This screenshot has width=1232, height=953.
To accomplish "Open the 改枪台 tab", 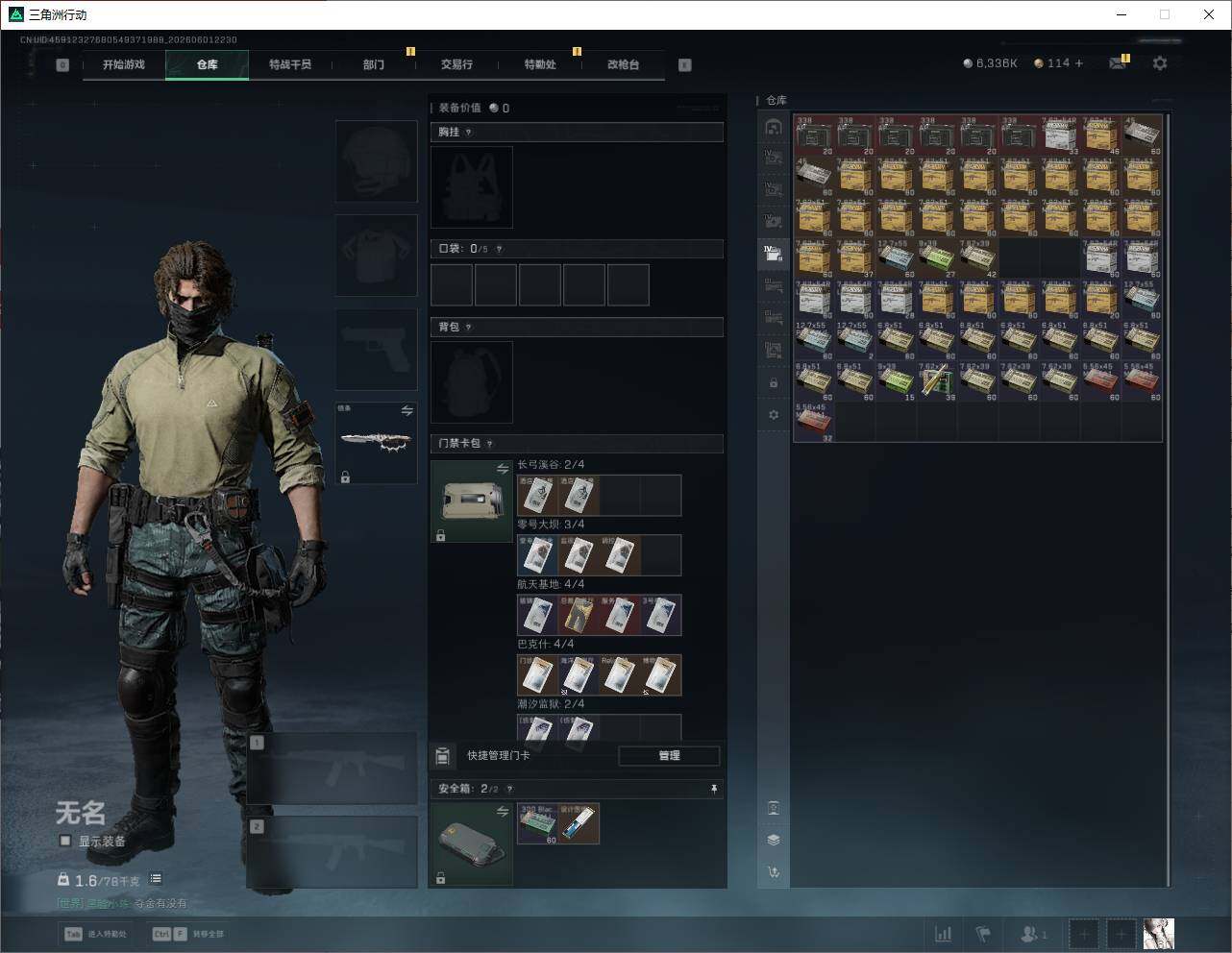I will click(623, 64).
